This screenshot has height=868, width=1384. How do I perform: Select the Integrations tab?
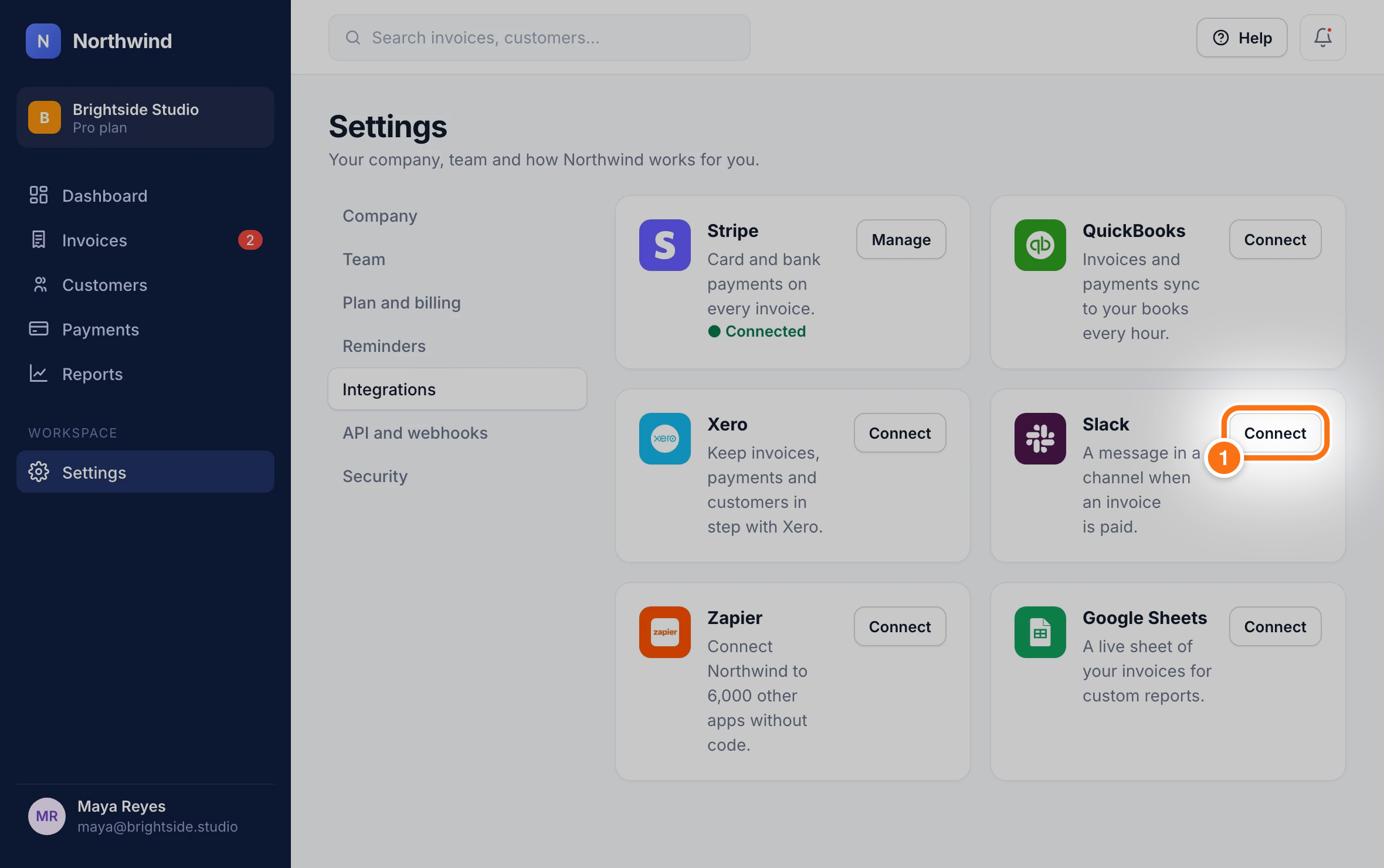(x=457, y=389)
